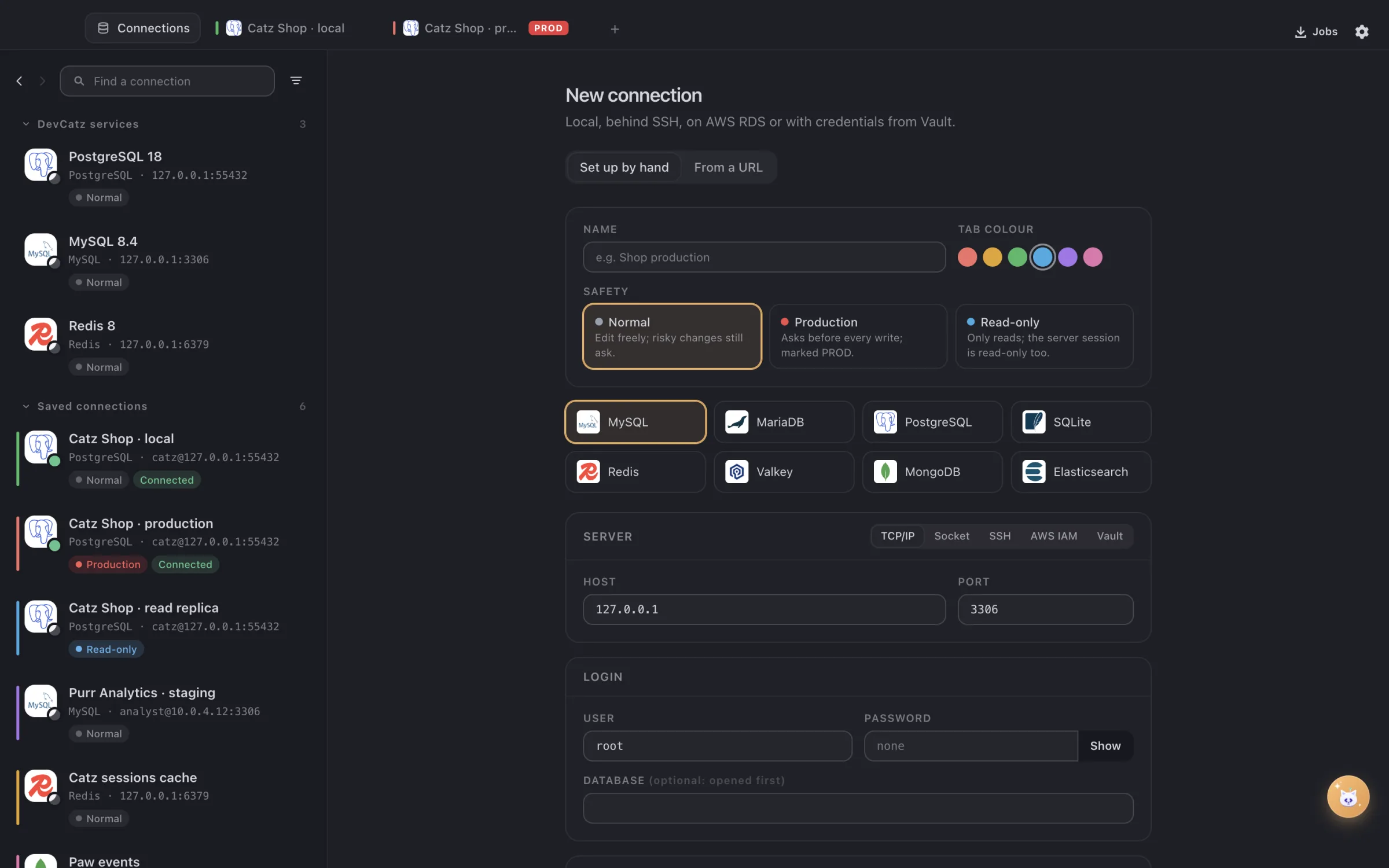The image size is (1389, 868).
Task: Choose the Elasticsearch database type
Action: (1081, 472)
